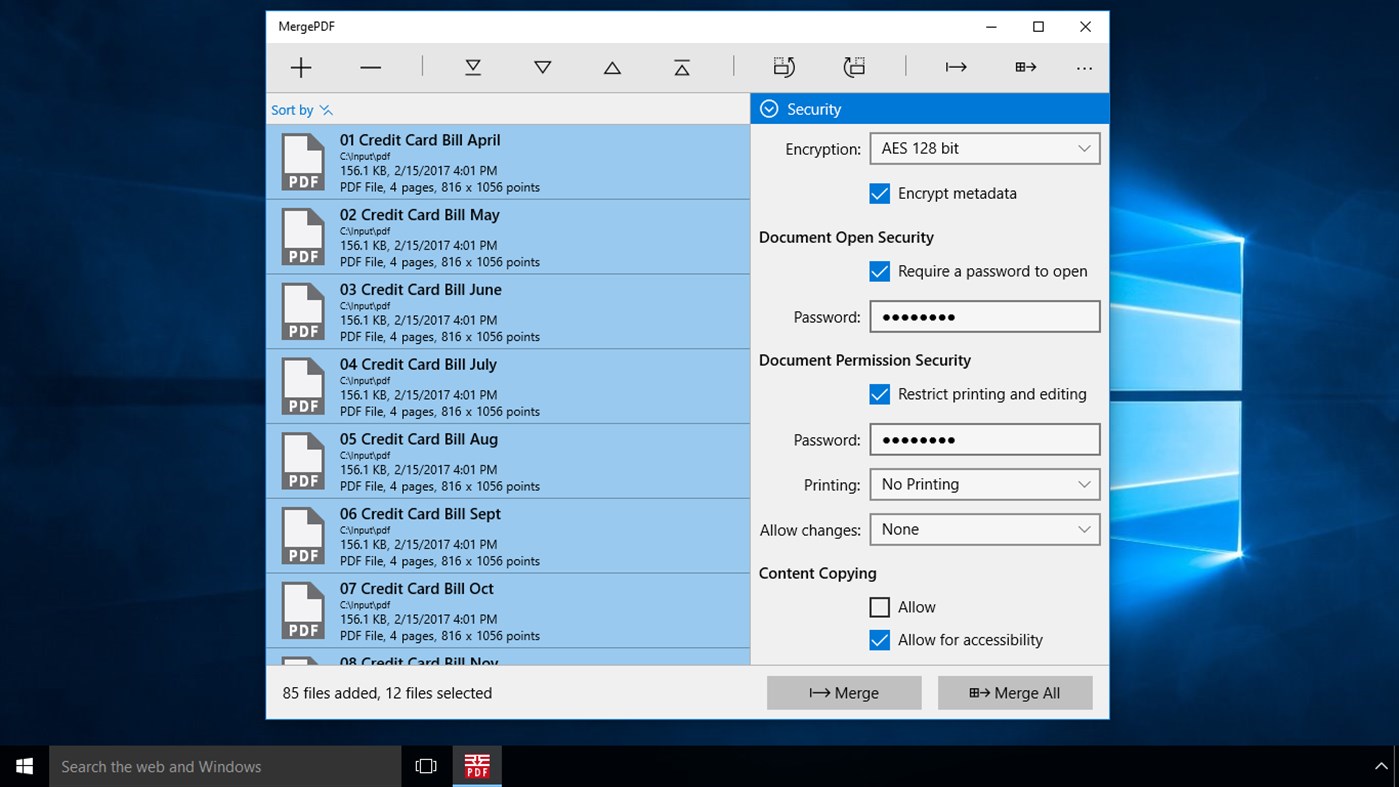Remove selected files using the minus icon

pos(370,67)
